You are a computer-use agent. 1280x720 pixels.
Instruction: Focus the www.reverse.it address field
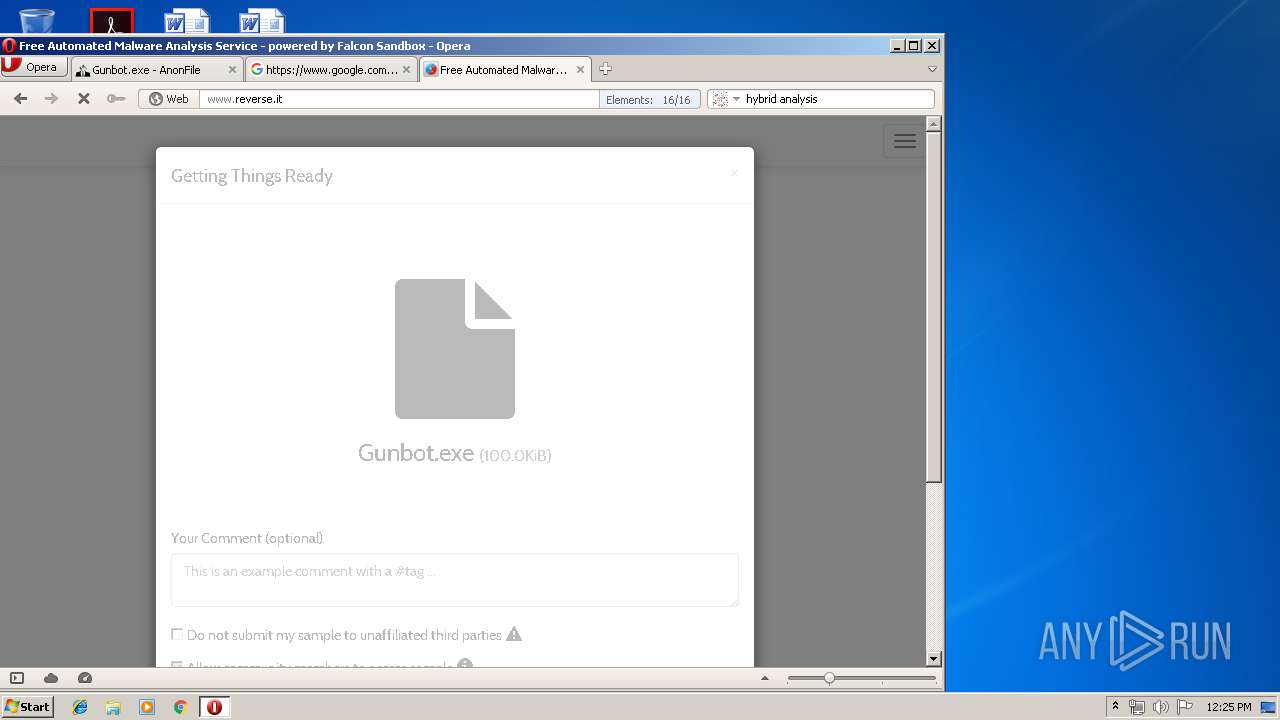point(399,99)
